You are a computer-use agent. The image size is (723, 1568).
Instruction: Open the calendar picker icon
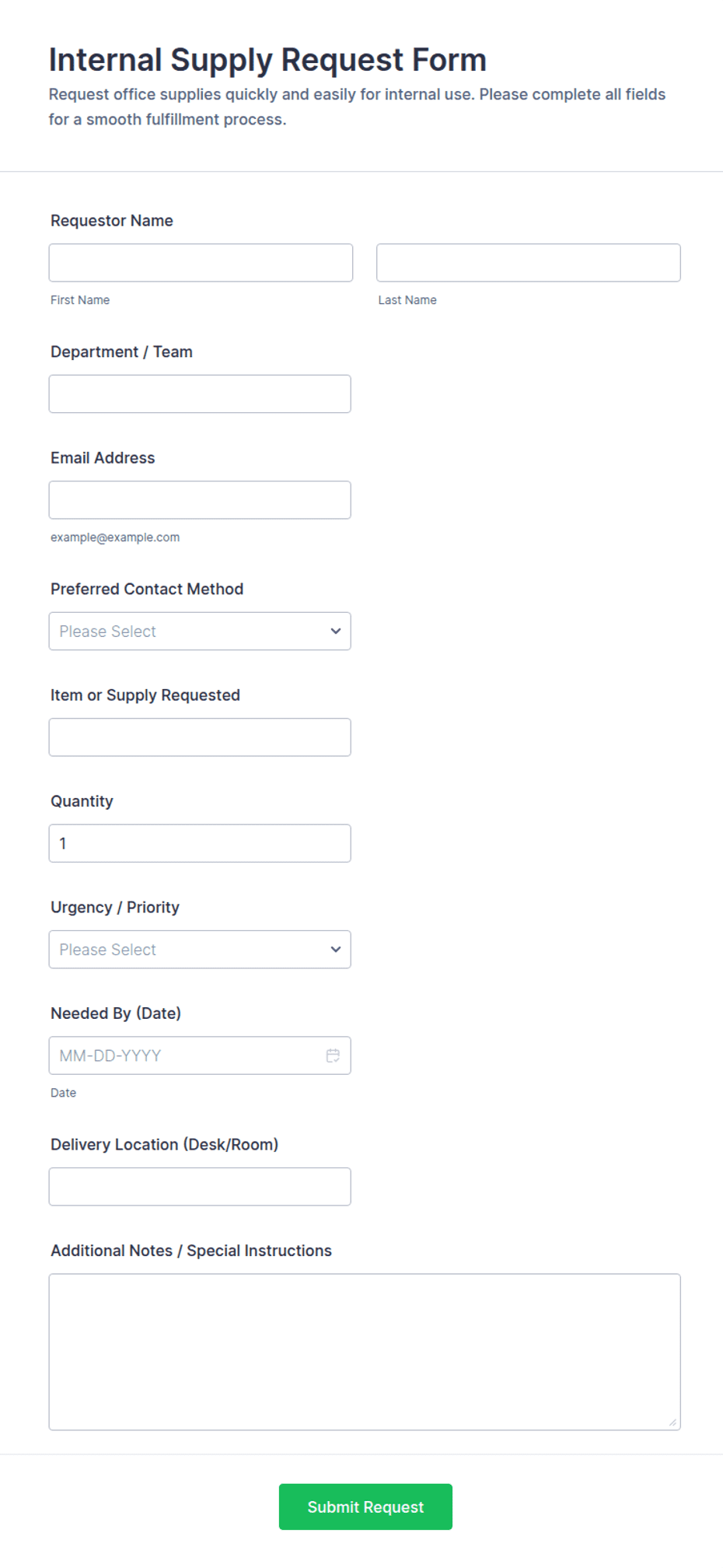coord(333,1055)
